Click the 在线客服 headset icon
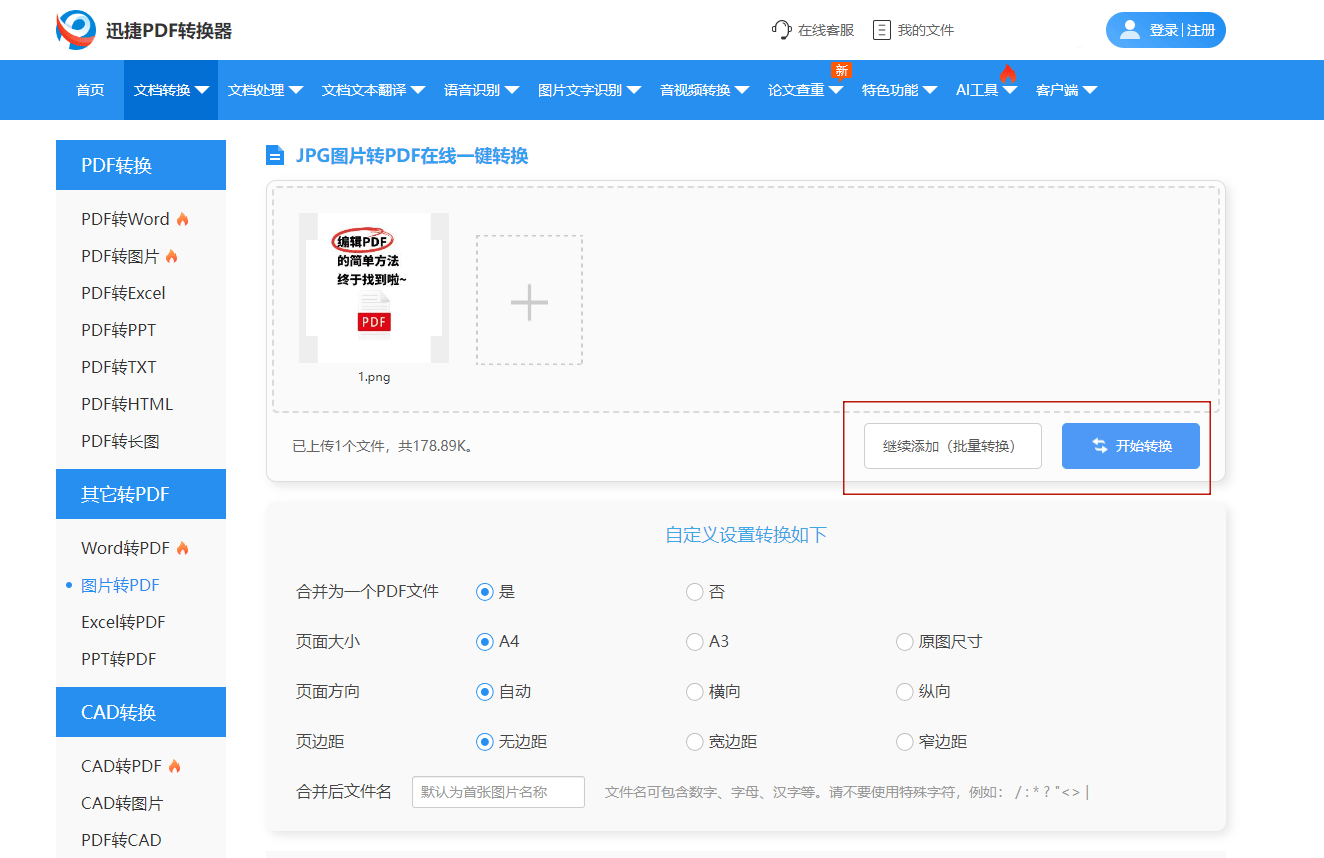This screenshot has width=1324, height=858. coord(781,30)
